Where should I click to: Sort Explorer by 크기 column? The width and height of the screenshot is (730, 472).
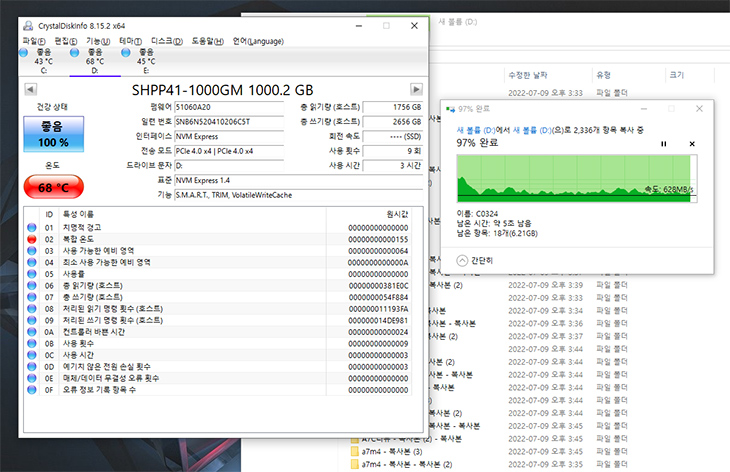pyautogui.click(x=676, y=75)
